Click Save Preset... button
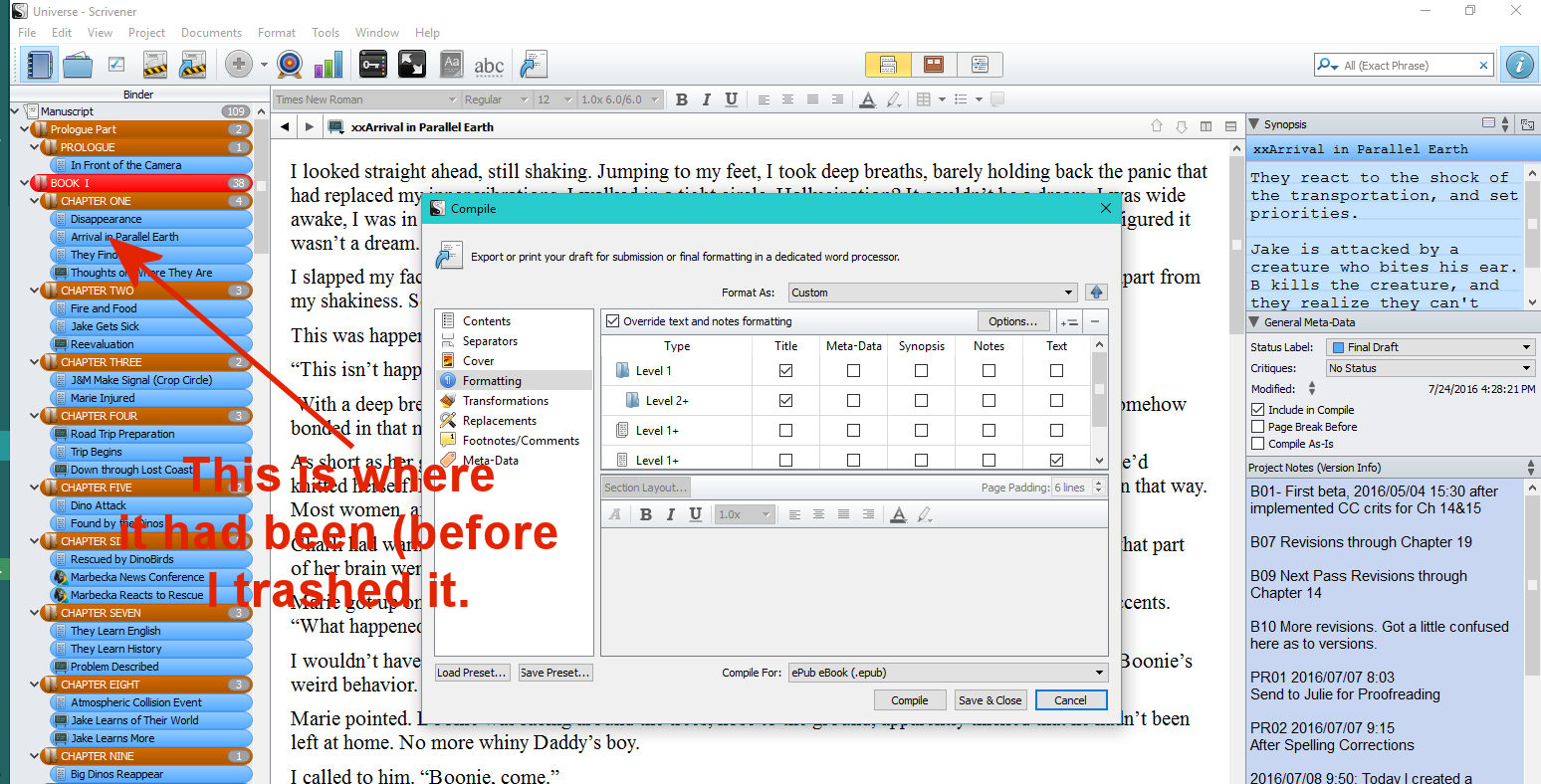This screenshot has height=784, width=1541. pos(555,673)
